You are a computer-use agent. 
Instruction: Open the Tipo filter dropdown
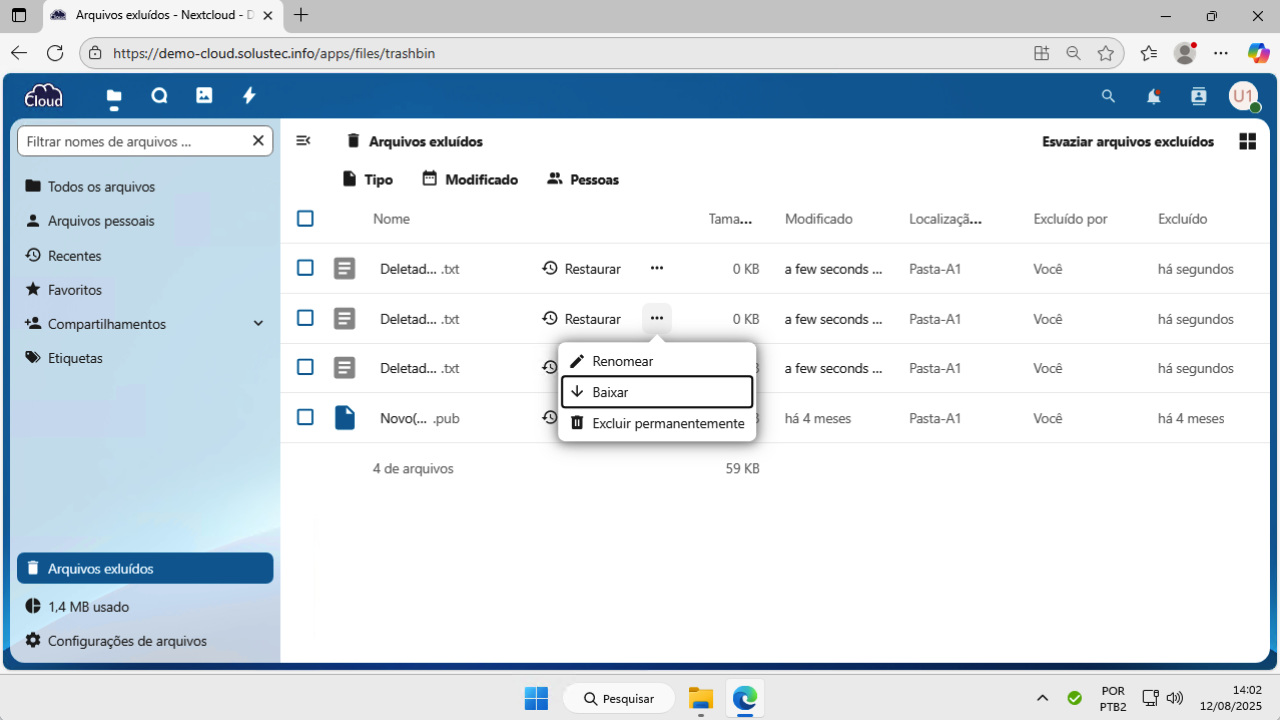click(x=367, y=180)
